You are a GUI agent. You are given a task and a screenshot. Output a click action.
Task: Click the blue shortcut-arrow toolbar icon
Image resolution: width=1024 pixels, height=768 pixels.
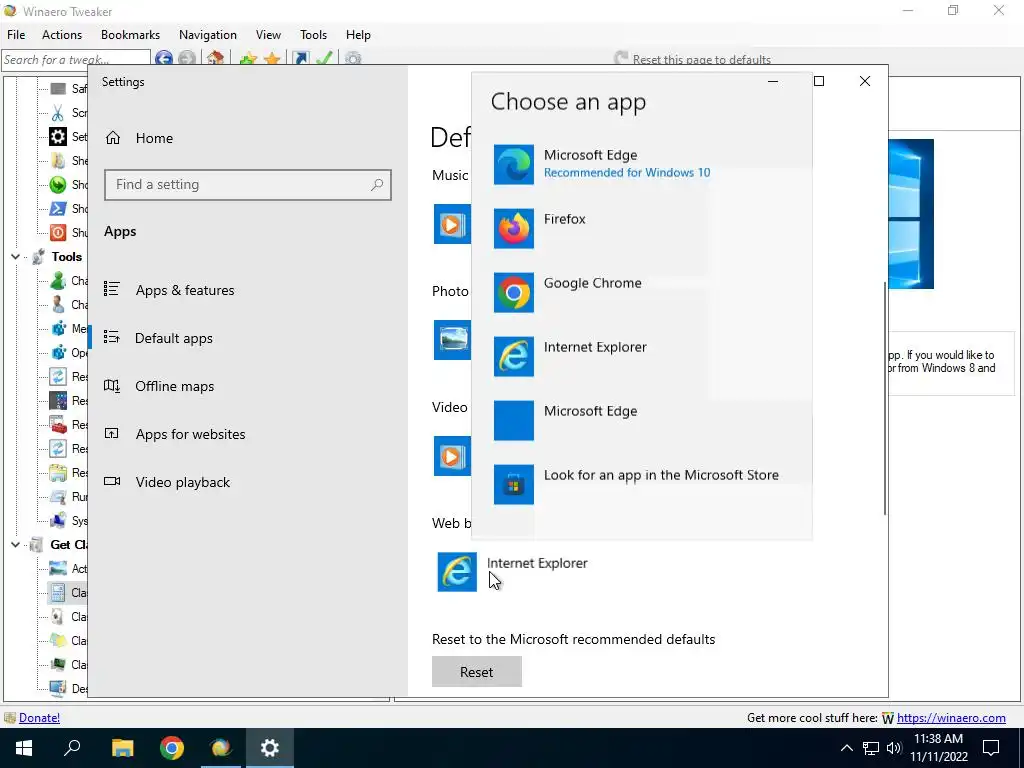(300, 59)
